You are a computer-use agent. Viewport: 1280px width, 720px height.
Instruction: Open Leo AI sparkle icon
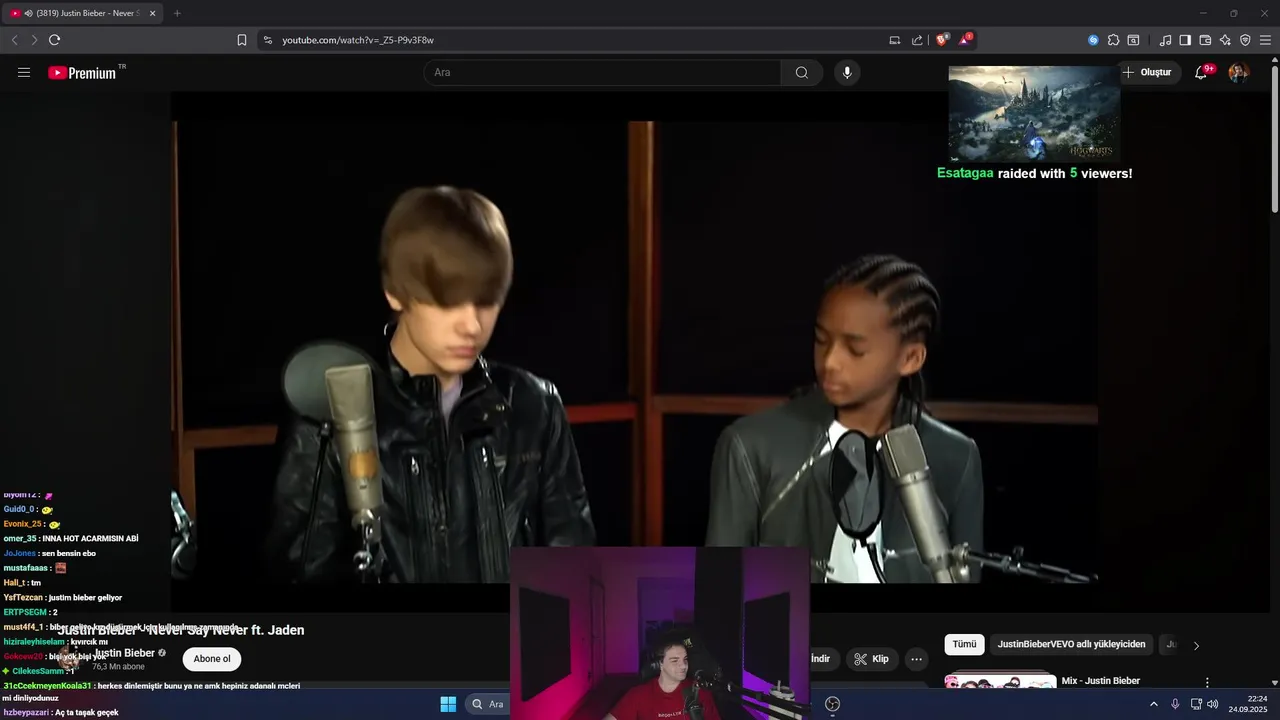coord(1225,40)
